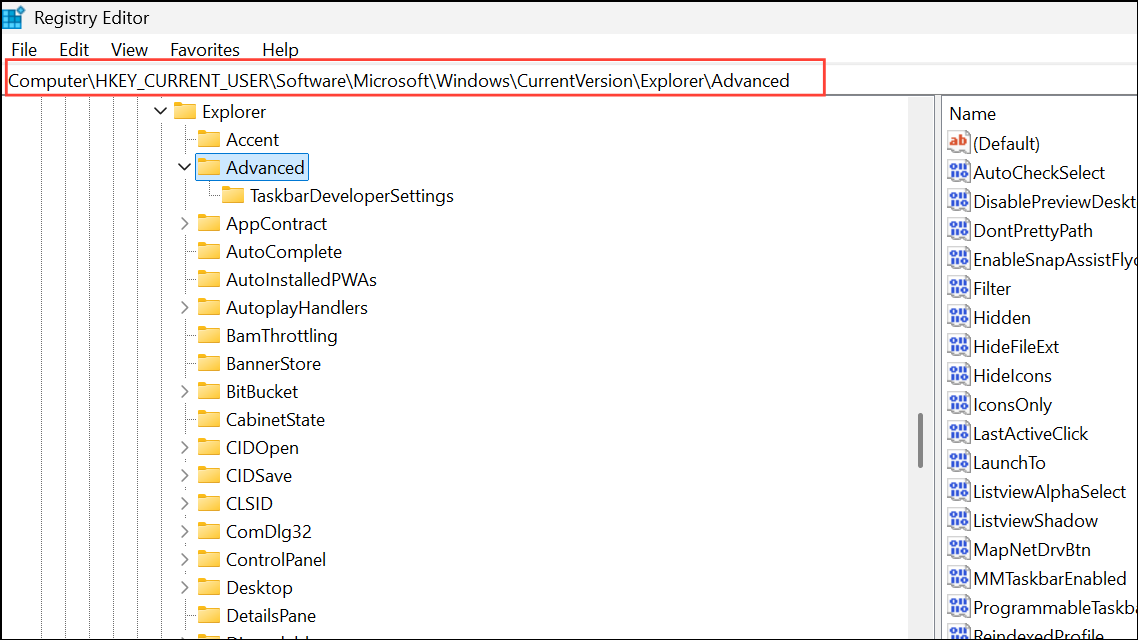This screenshot has width=1138, height=640.
Task: Click the Filter DWORD icon
Action: tap(958, 287)
